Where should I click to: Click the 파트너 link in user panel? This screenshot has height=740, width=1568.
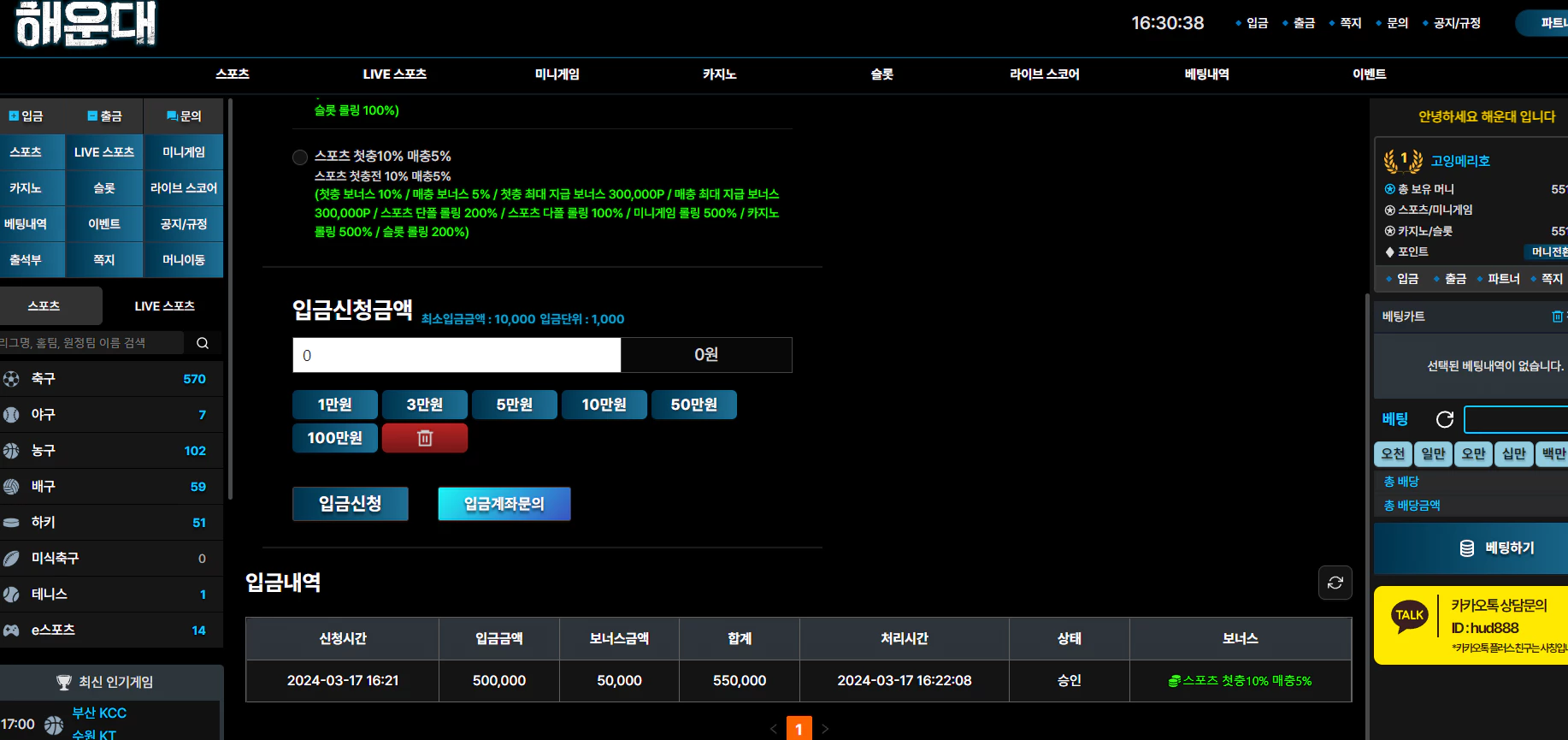tap(1503, 279)
